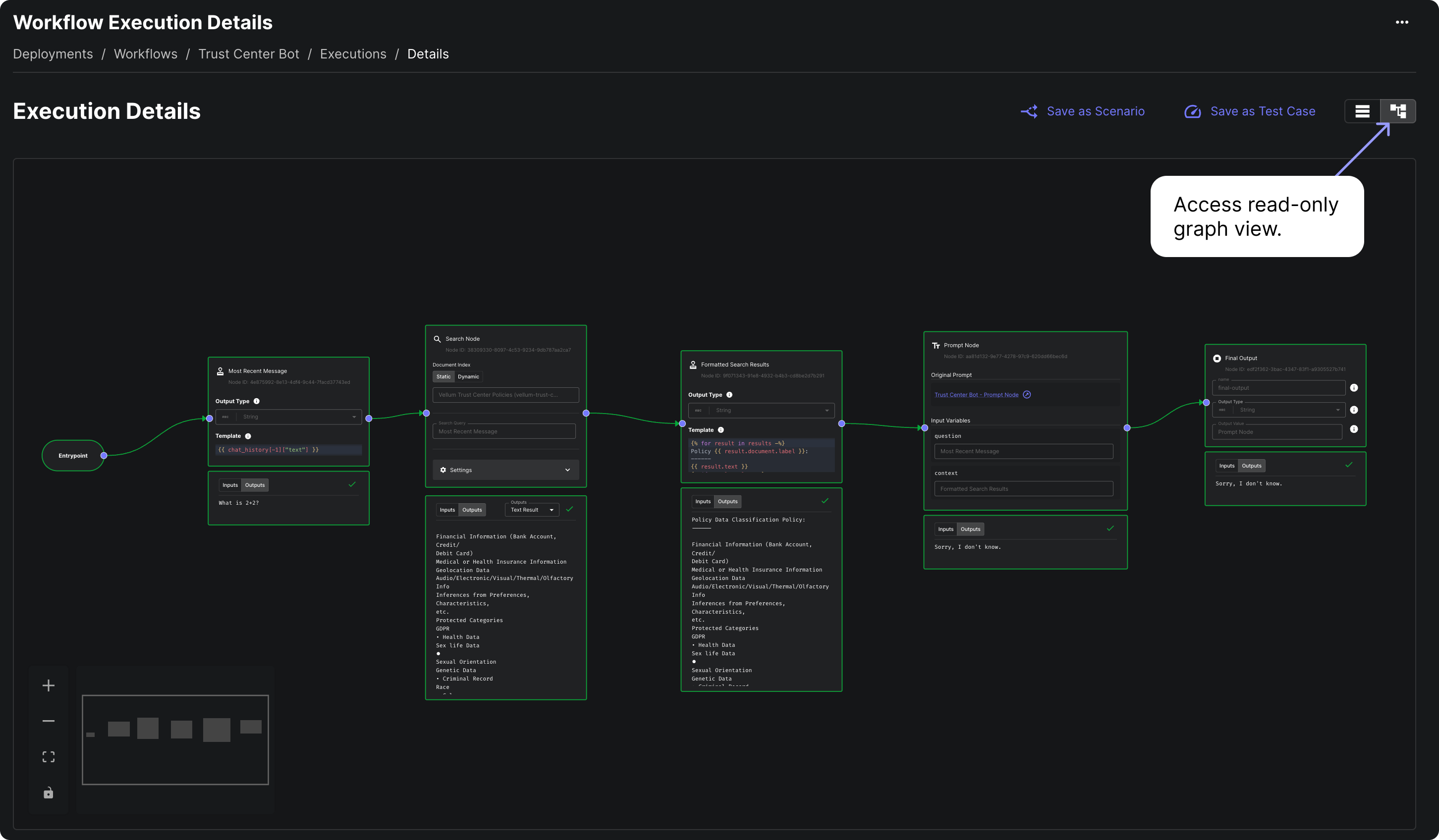Click the zoom out minus icon

pyautogui.click(x=49, y=721)
